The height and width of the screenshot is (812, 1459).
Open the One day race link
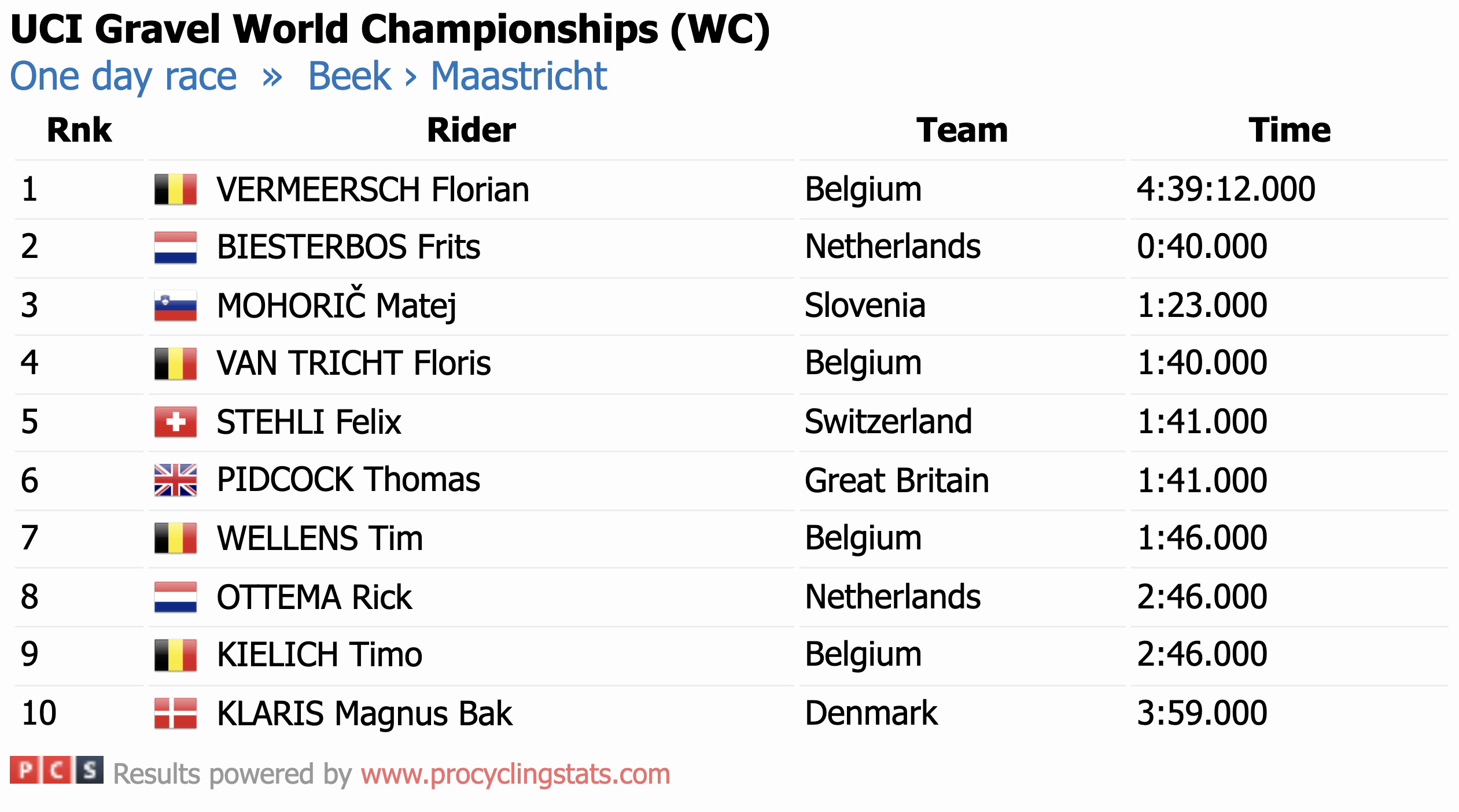point(123,76)
